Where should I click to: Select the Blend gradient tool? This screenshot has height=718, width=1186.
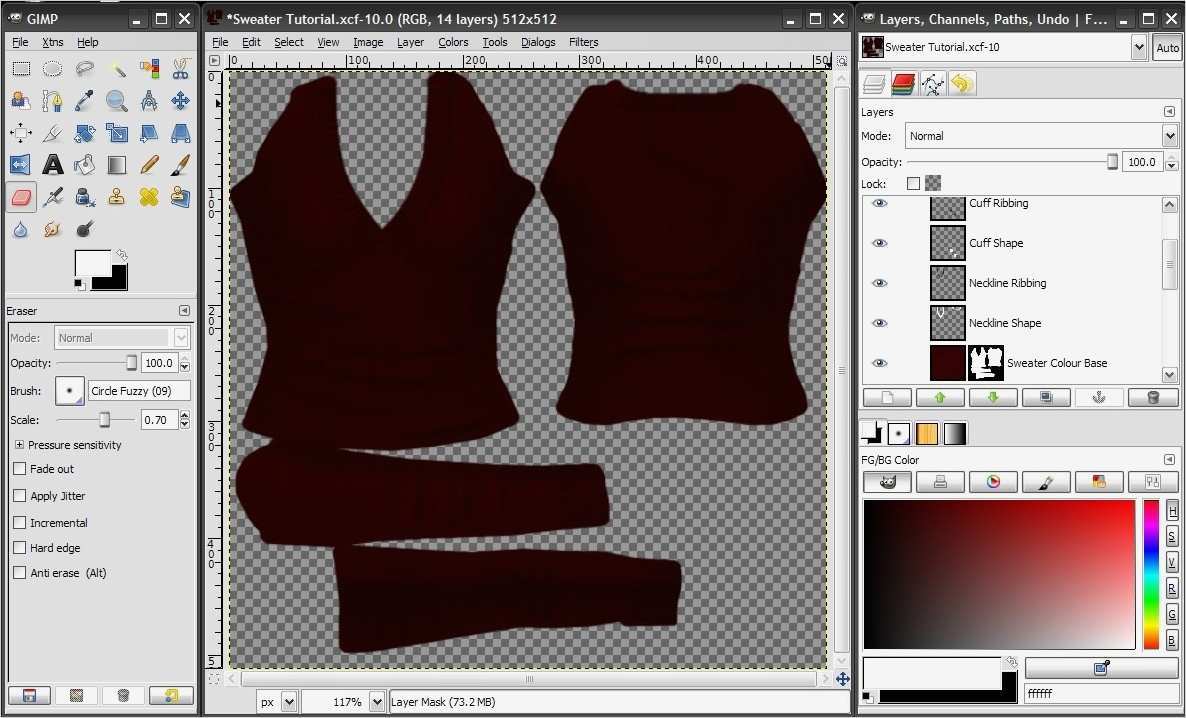[x=116, y=164]
